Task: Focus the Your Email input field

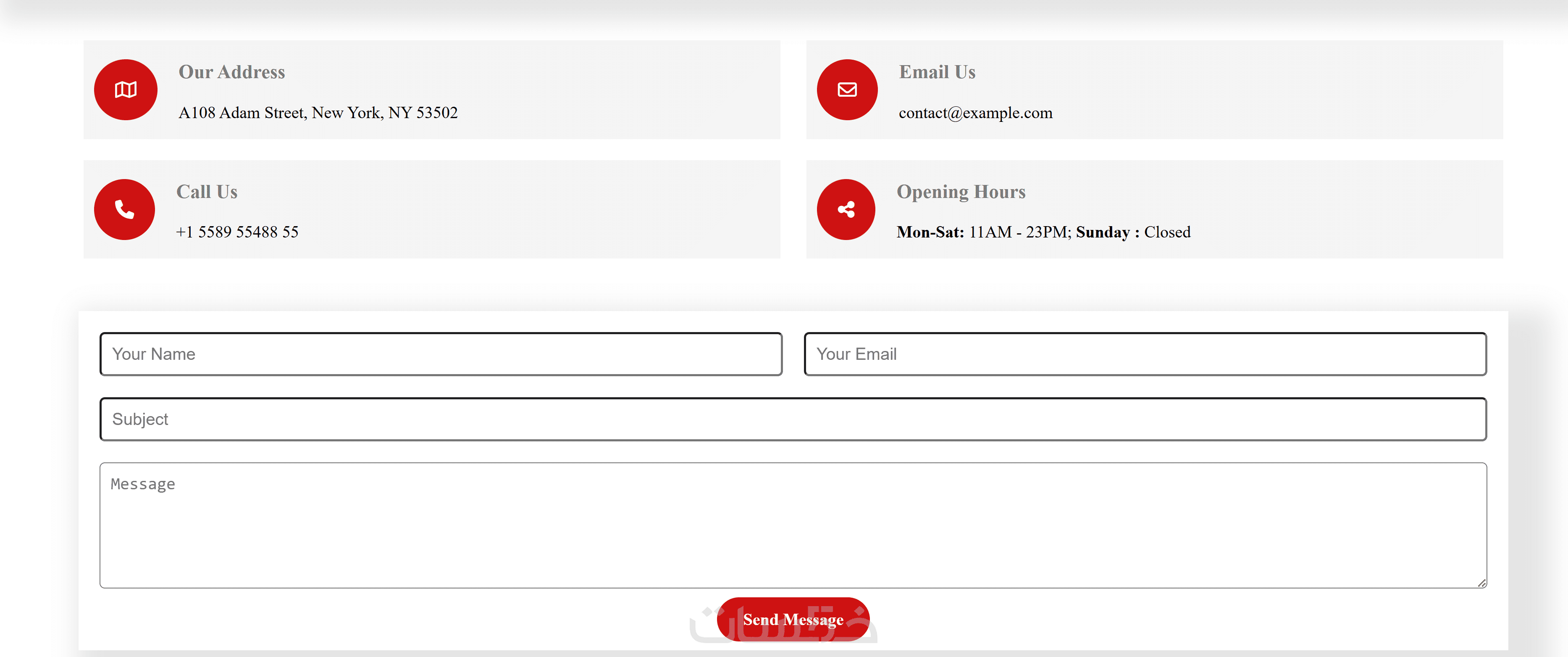Action: tap(1144, 354)
